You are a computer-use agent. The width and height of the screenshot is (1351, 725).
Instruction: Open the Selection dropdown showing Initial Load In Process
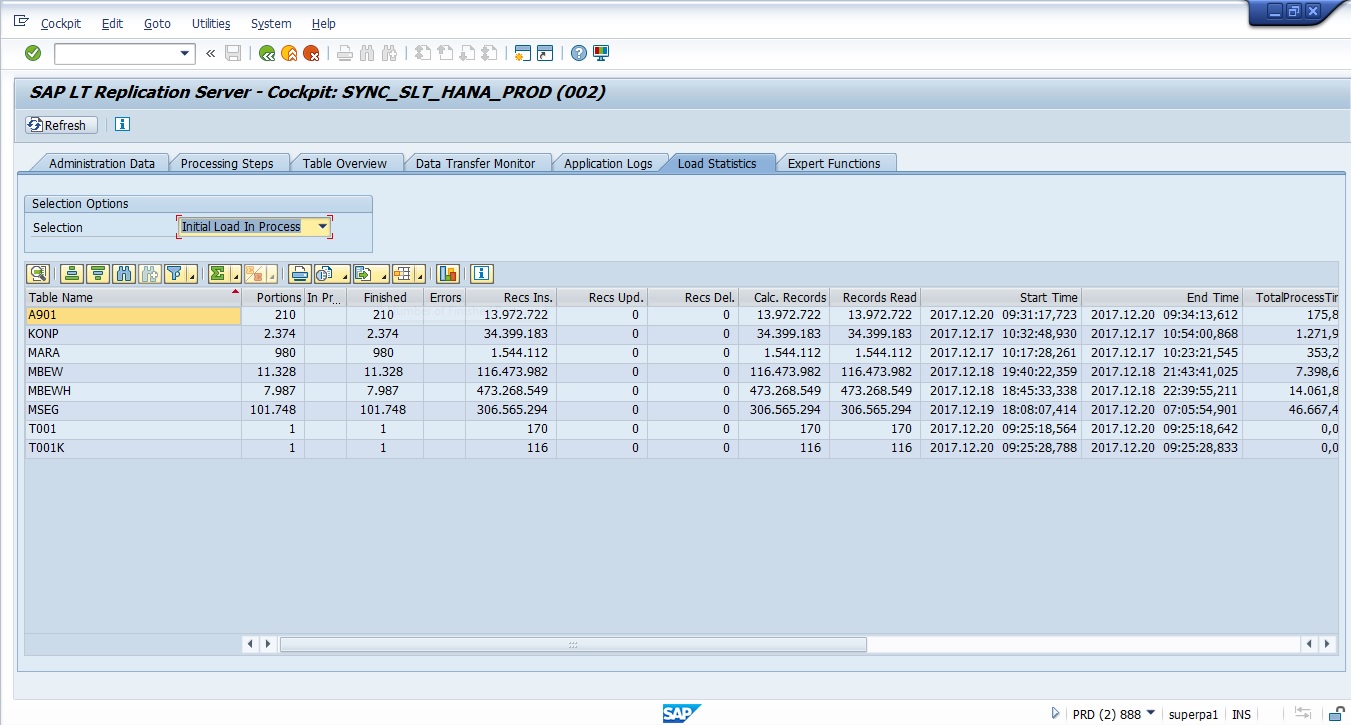[x=322, y=226]
